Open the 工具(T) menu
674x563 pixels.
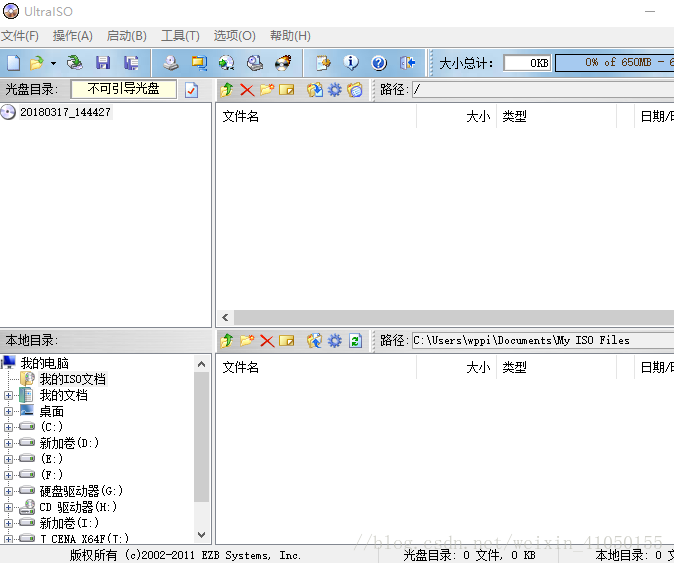[180, 36]
